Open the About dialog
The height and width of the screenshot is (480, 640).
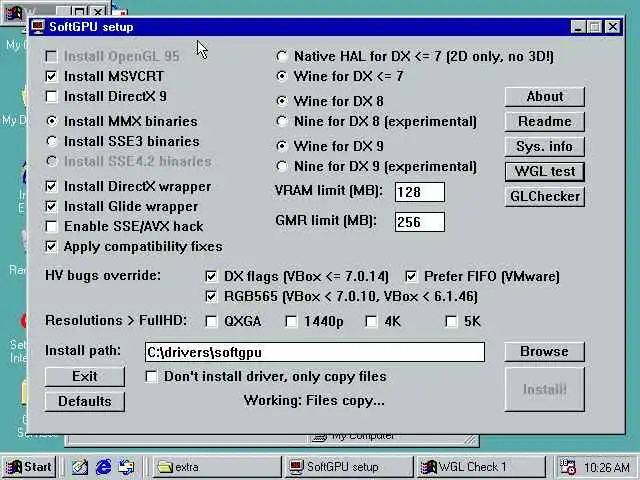[544, 97]
